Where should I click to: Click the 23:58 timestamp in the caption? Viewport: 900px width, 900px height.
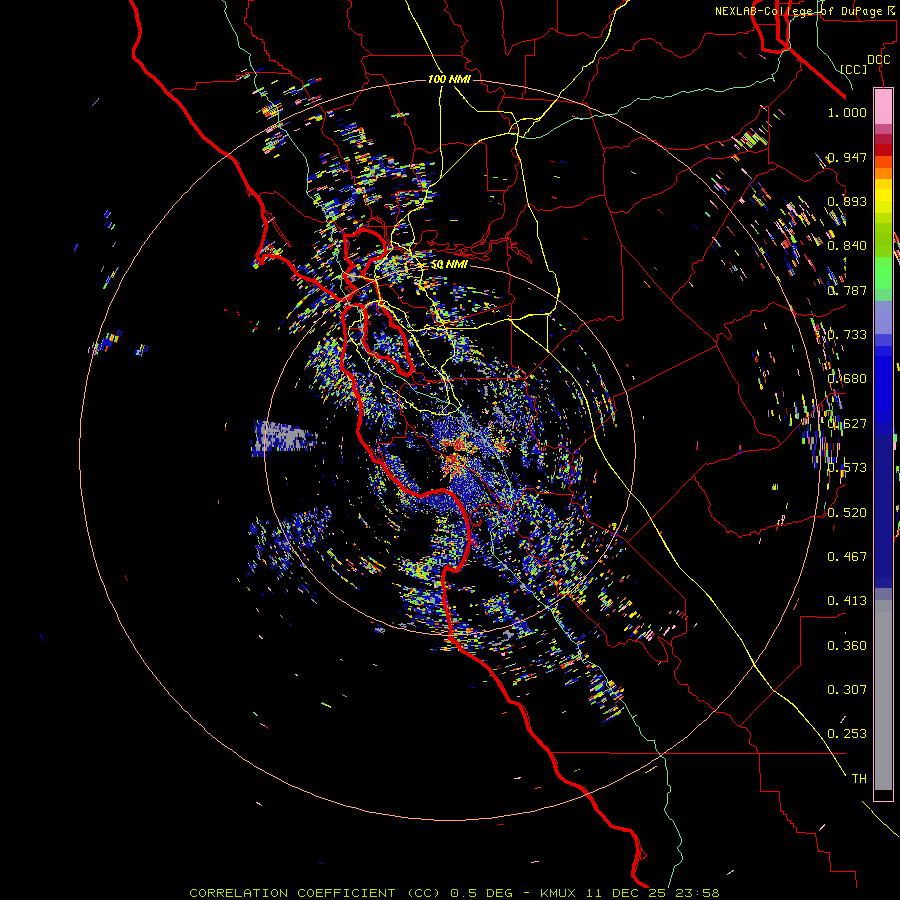click(x=698, y=893)
